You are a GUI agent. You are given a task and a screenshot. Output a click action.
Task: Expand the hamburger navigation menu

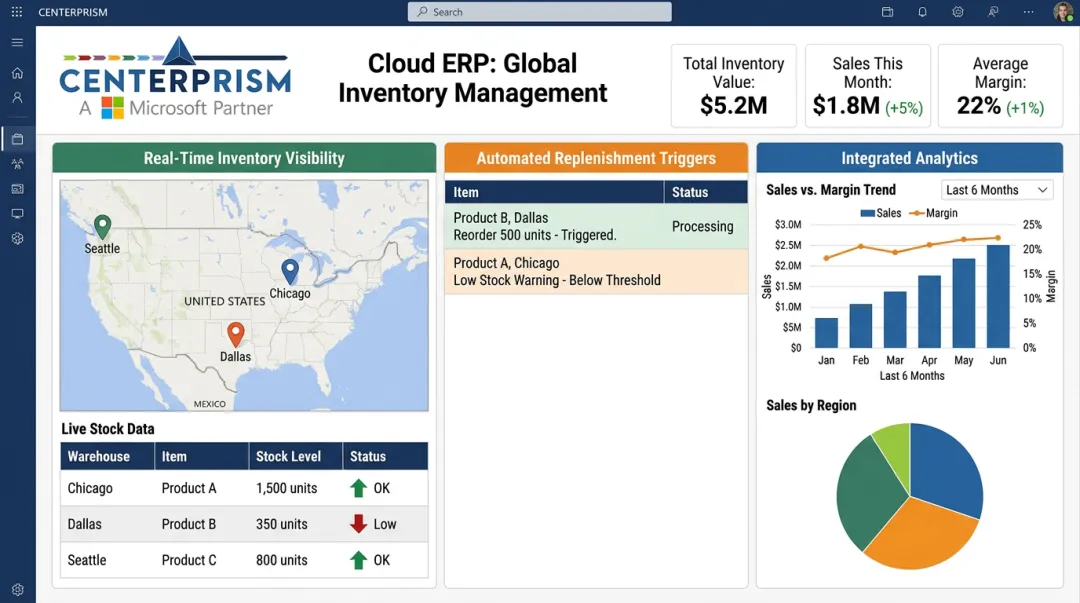coord(17,42)
